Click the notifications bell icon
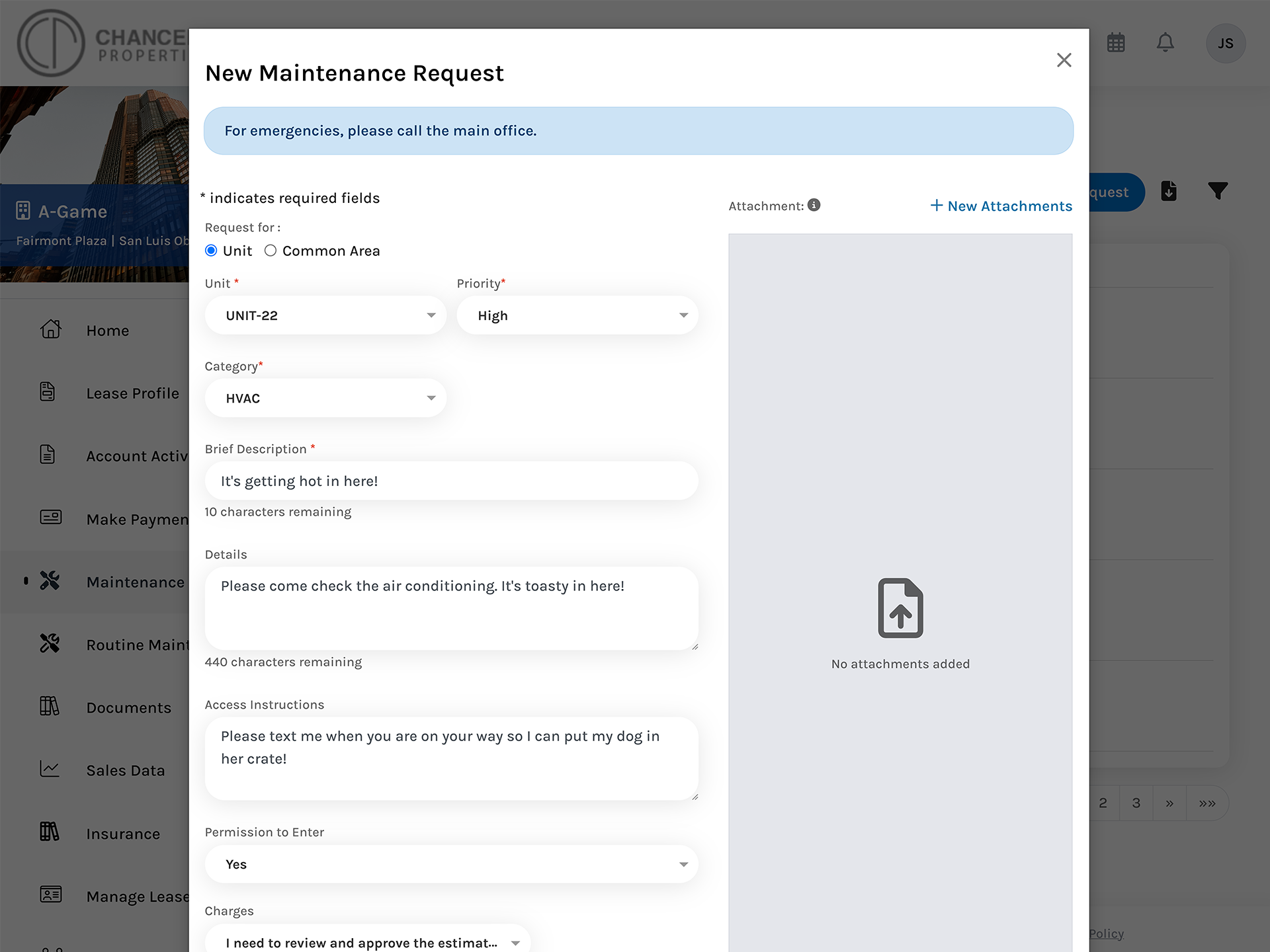The height and width of the screenshot is (952, 1270). point(1165,42)
